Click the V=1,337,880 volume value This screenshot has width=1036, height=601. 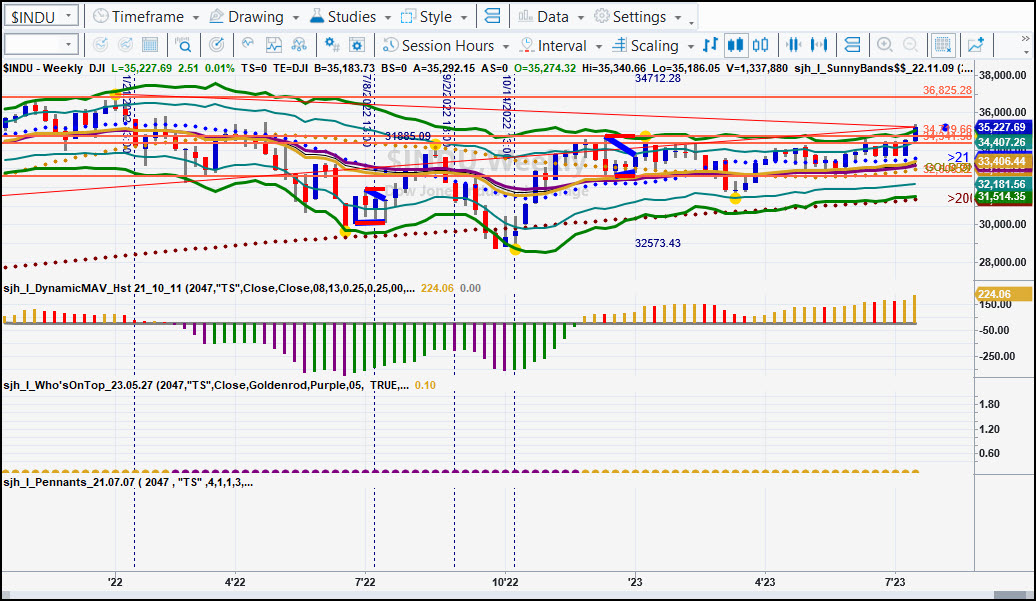[757, 68]
